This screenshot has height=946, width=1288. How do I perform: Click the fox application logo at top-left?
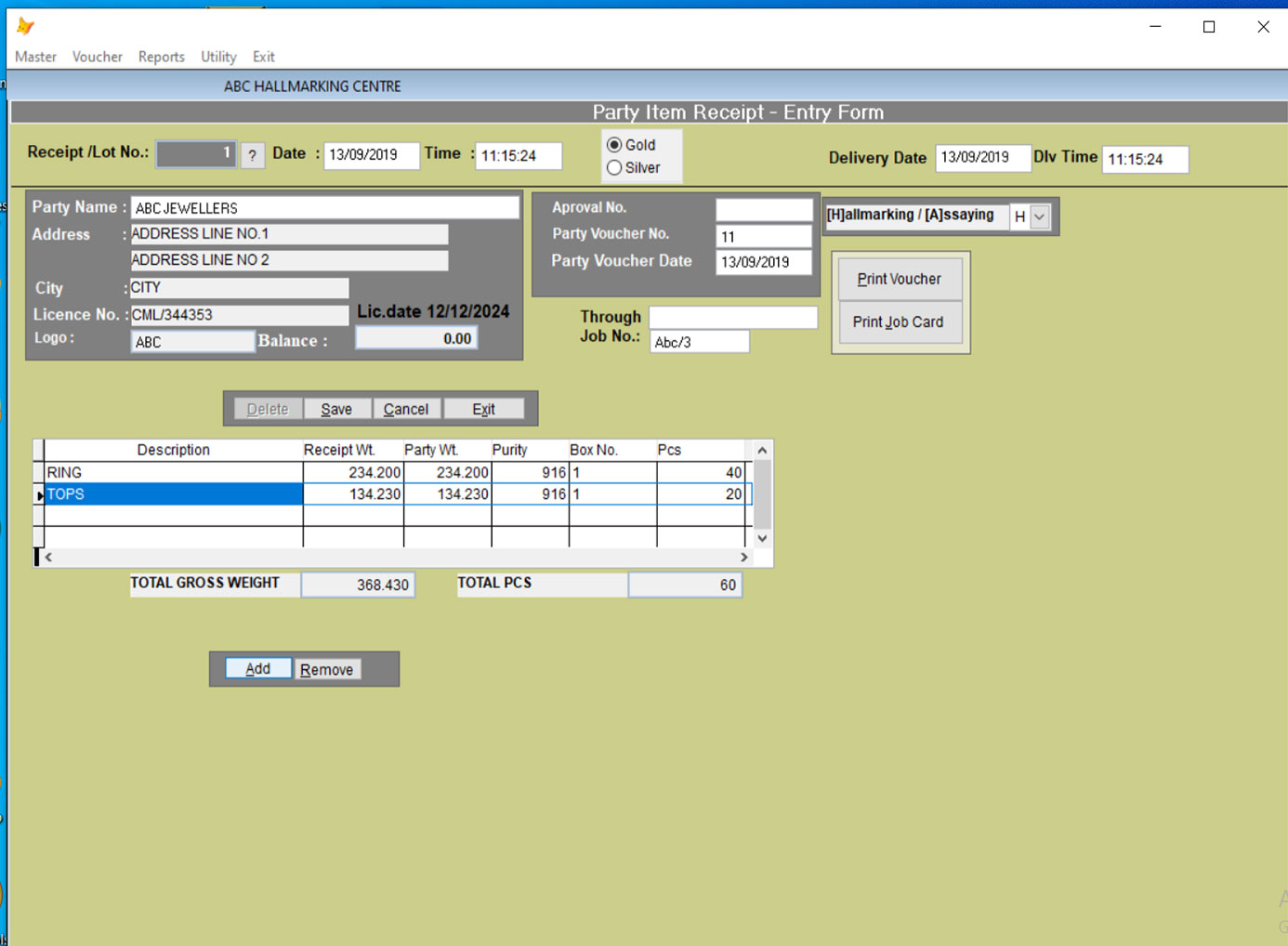tap(25, 28)
